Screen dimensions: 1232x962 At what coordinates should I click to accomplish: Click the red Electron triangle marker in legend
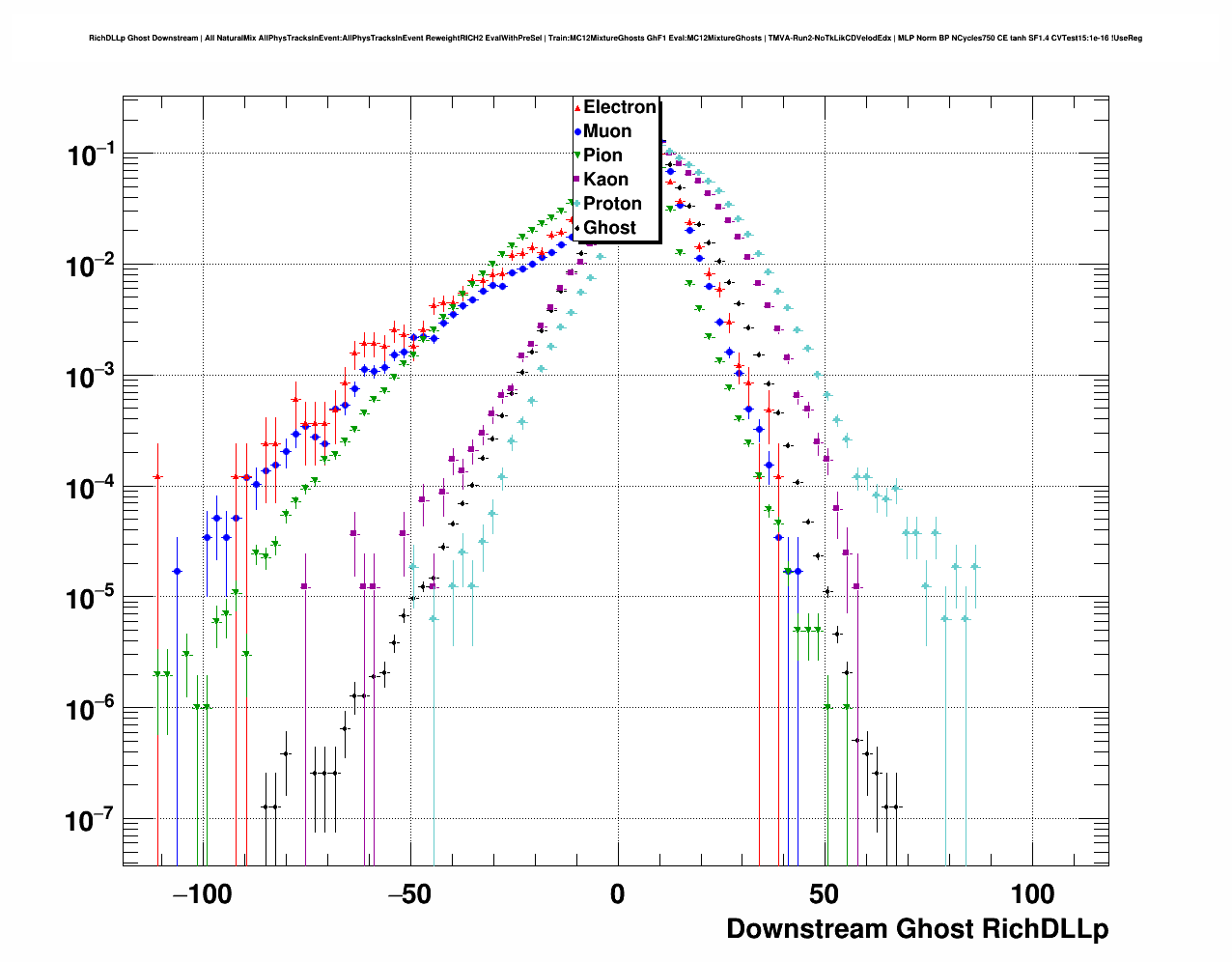[577, 108]
